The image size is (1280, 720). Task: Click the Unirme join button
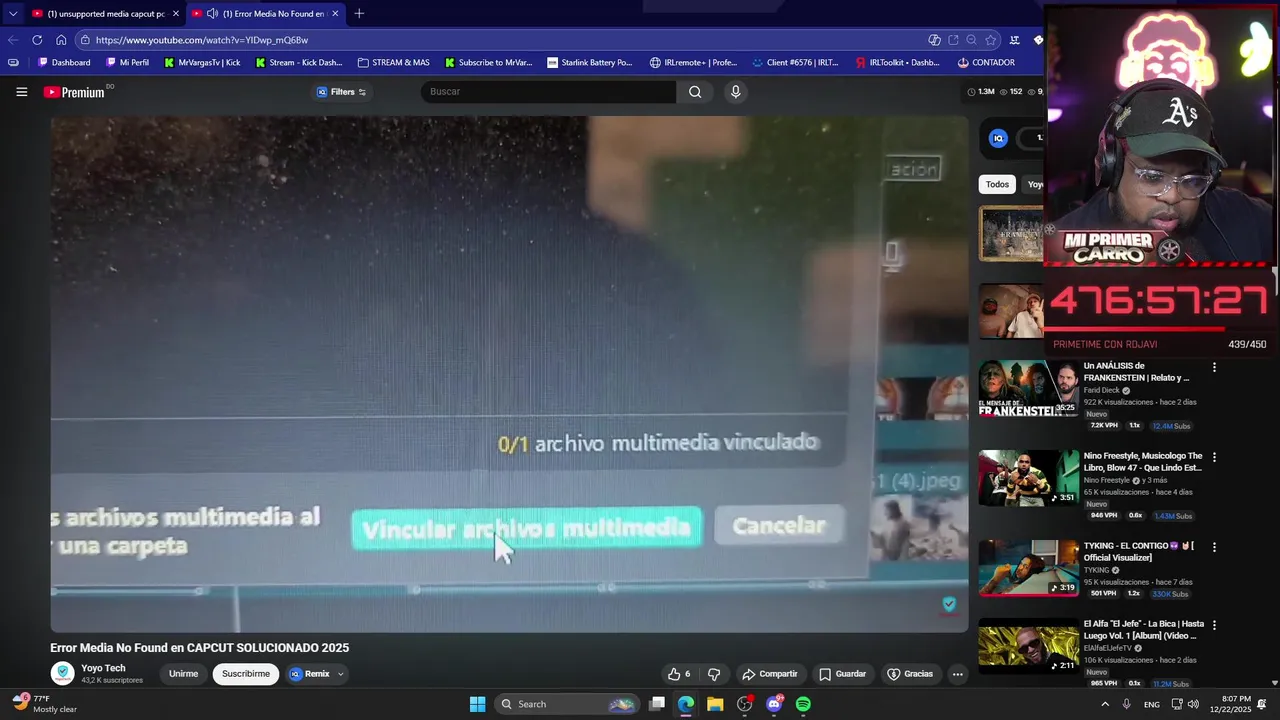pos(183,674)
